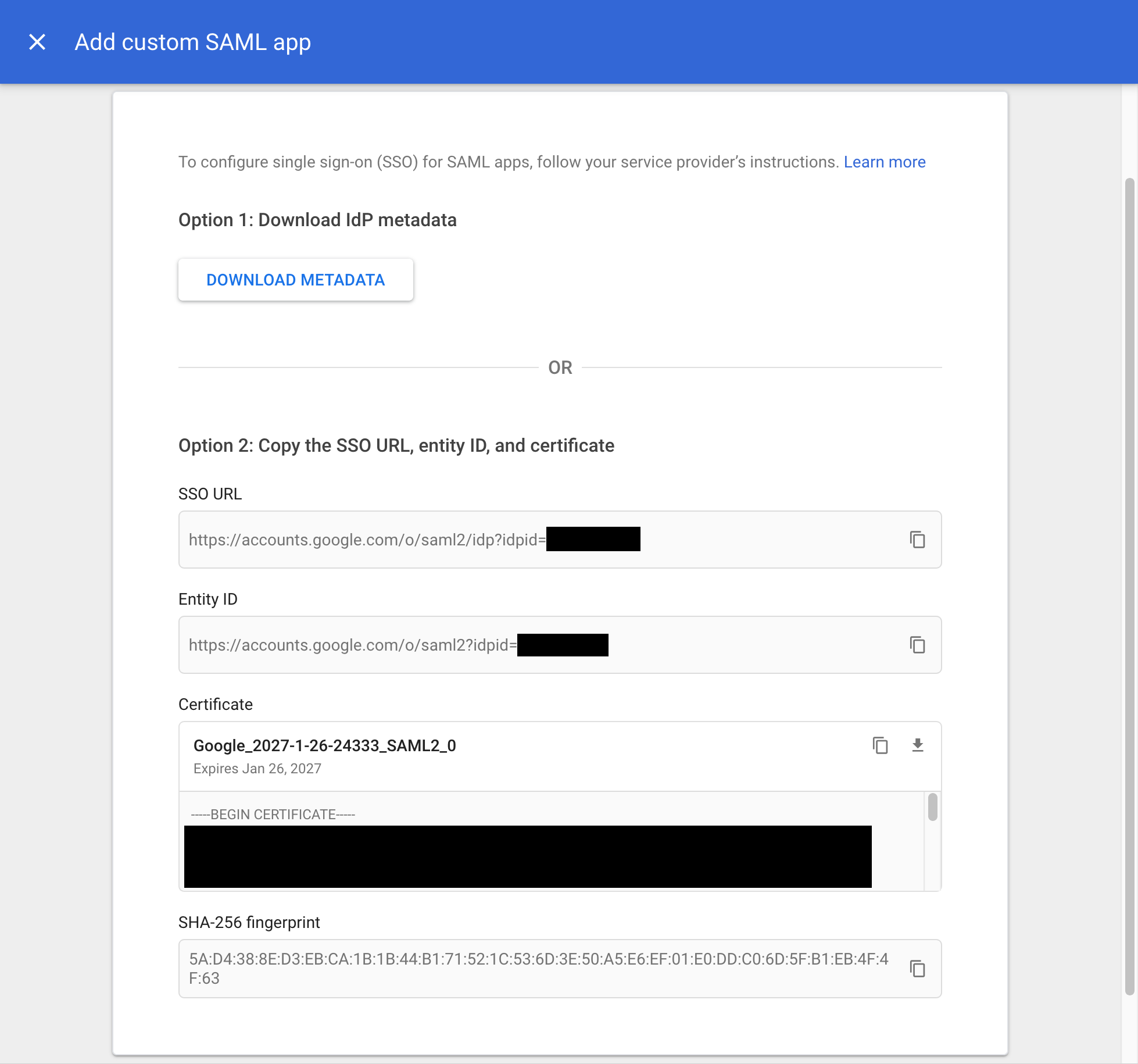Image resolution: width=1138 pixels, height=1064 pixels.
Task: Click the SSO URL label
Action: [x=210, y=494]
